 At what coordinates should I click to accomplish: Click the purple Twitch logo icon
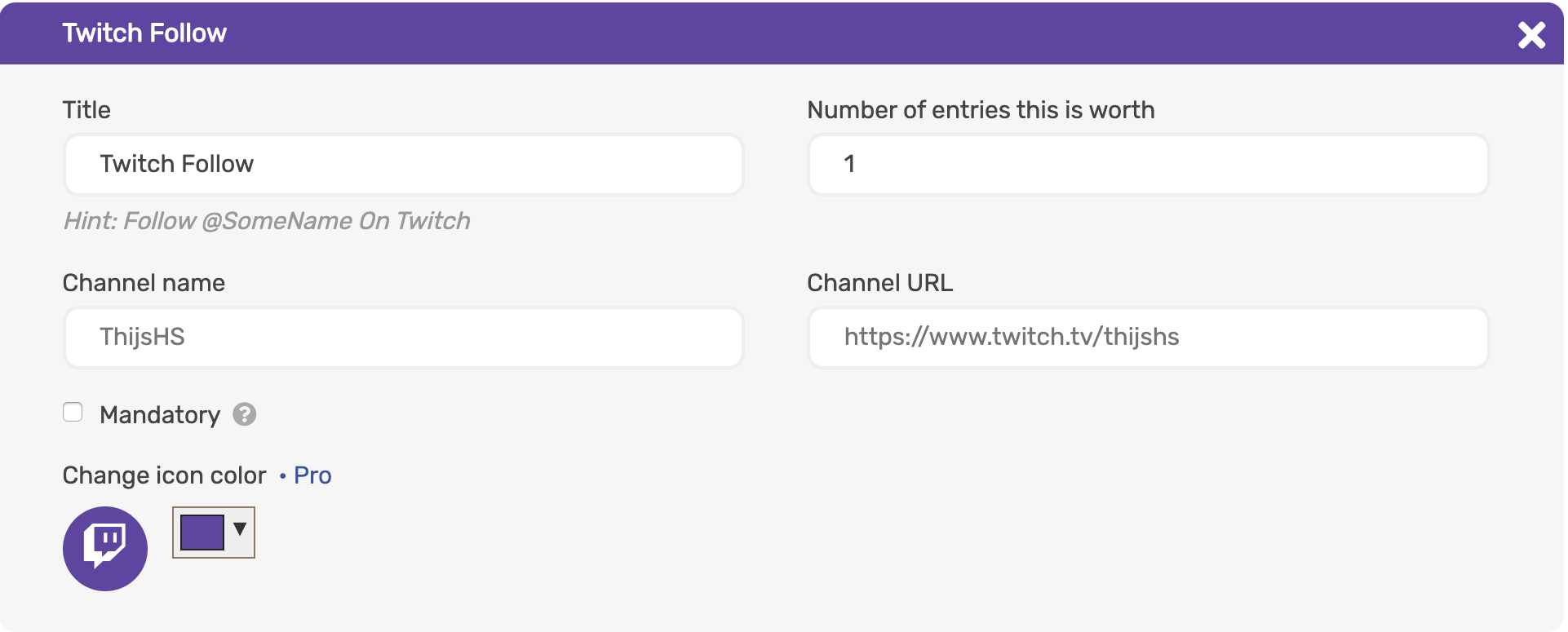[104, 549]
